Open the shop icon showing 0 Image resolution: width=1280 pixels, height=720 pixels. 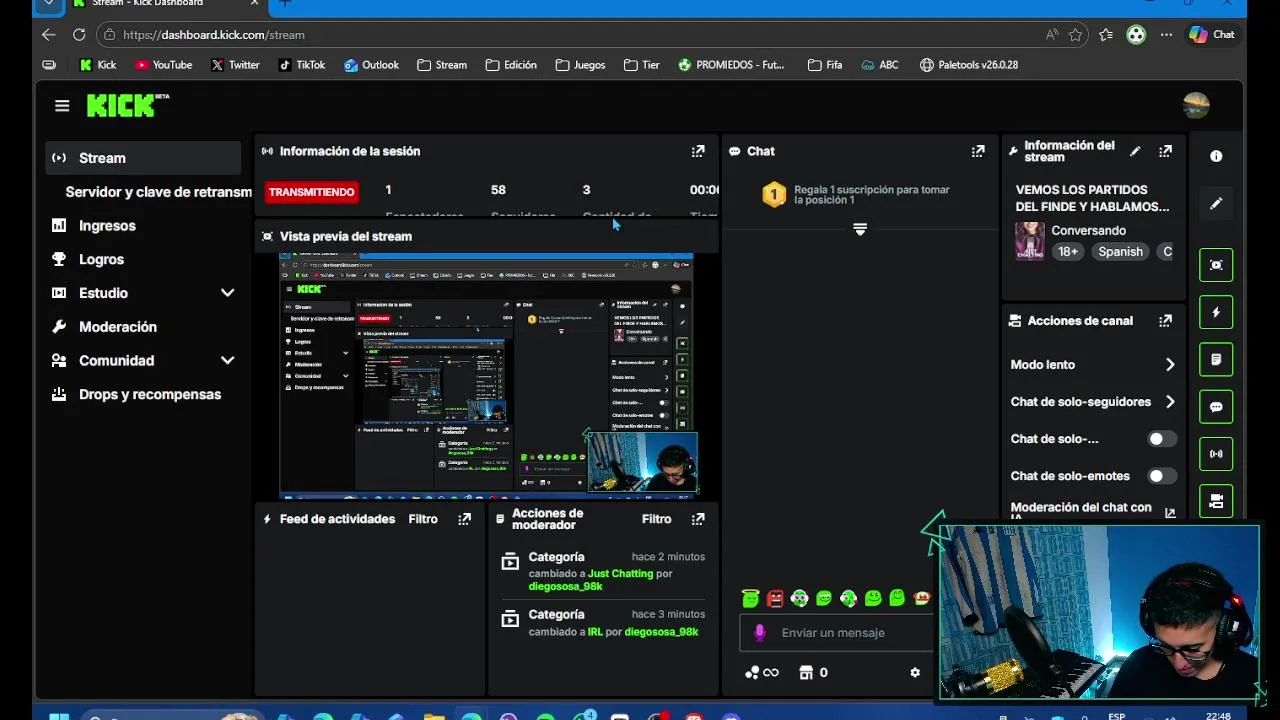pyautogui.click(x=813, y=673)
